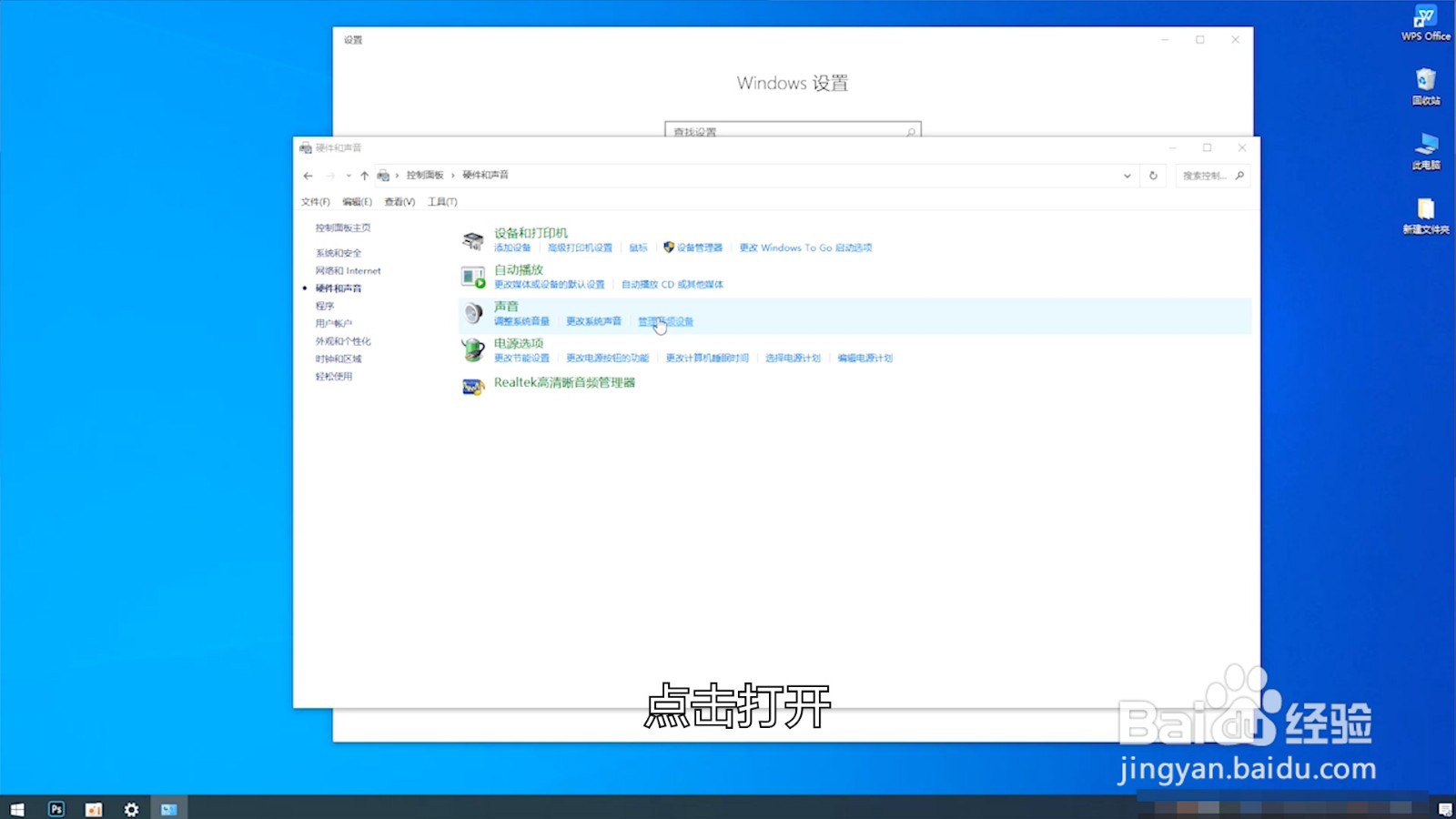Open the Settings gear in taskbar
Screen dimensions: 1456x819
click(131, 809)
